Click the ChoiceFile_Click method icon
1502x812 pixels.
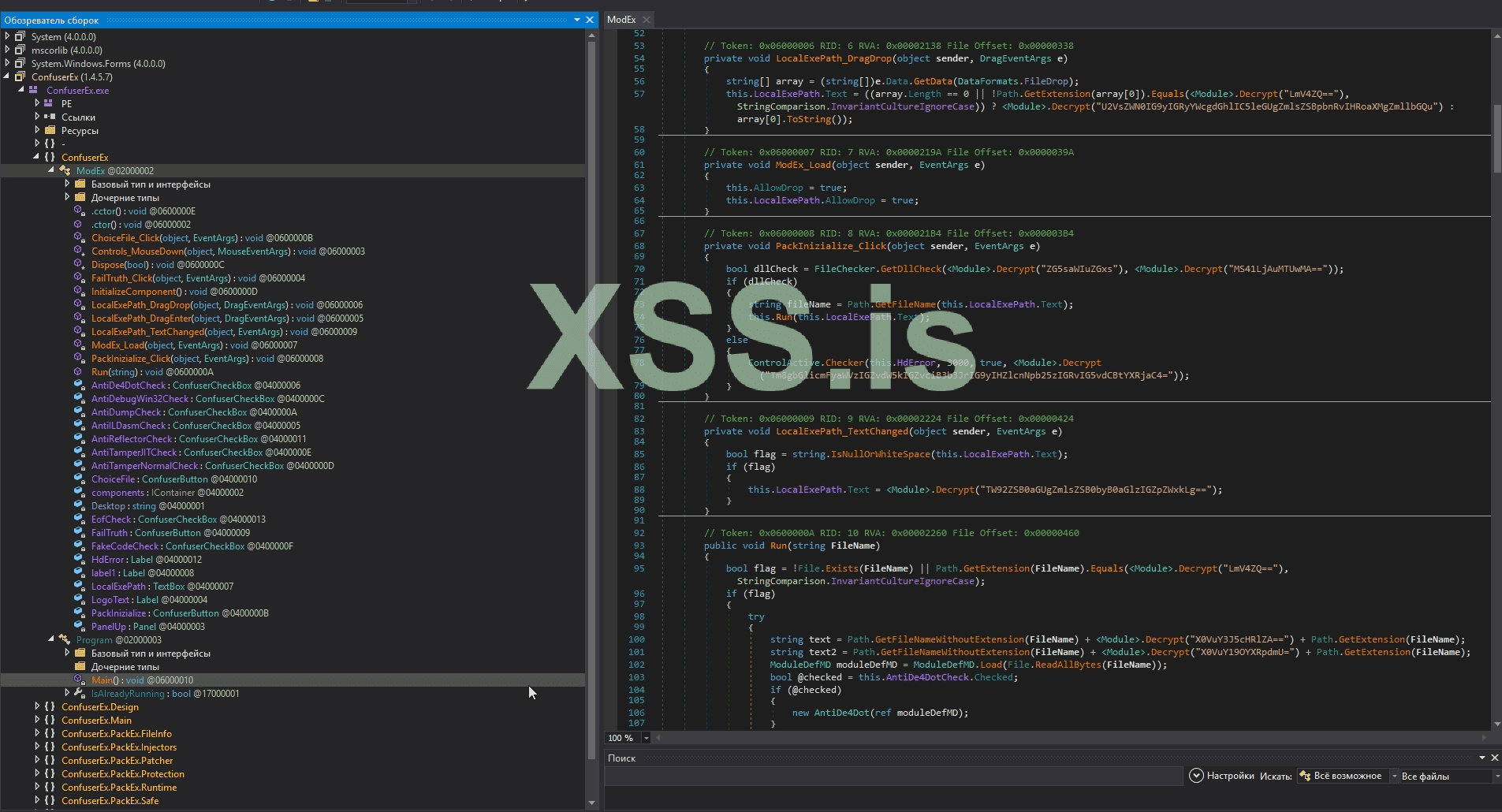pos(79,237)
